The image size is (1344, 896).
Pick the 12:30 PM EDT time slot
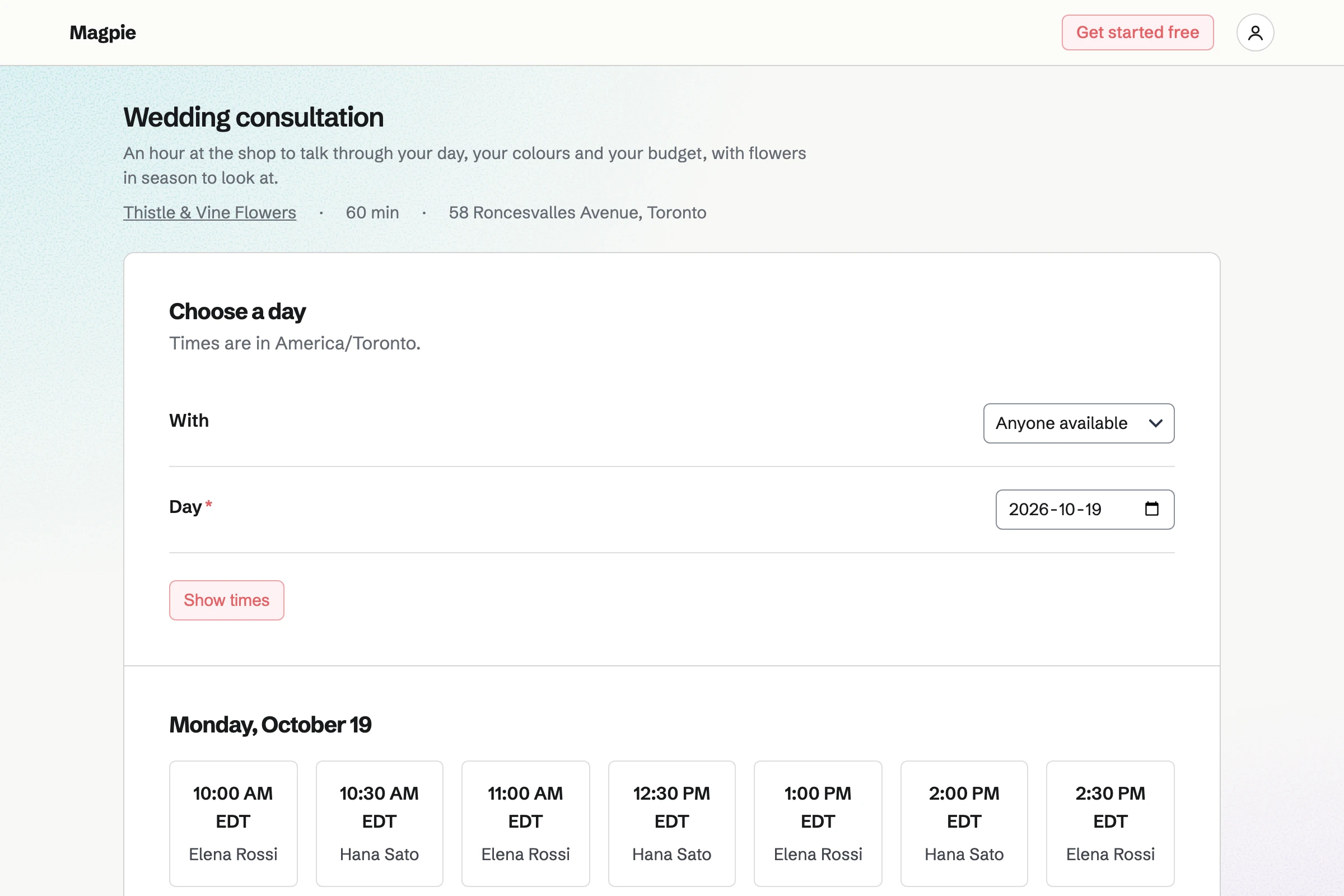click(671, 823)
